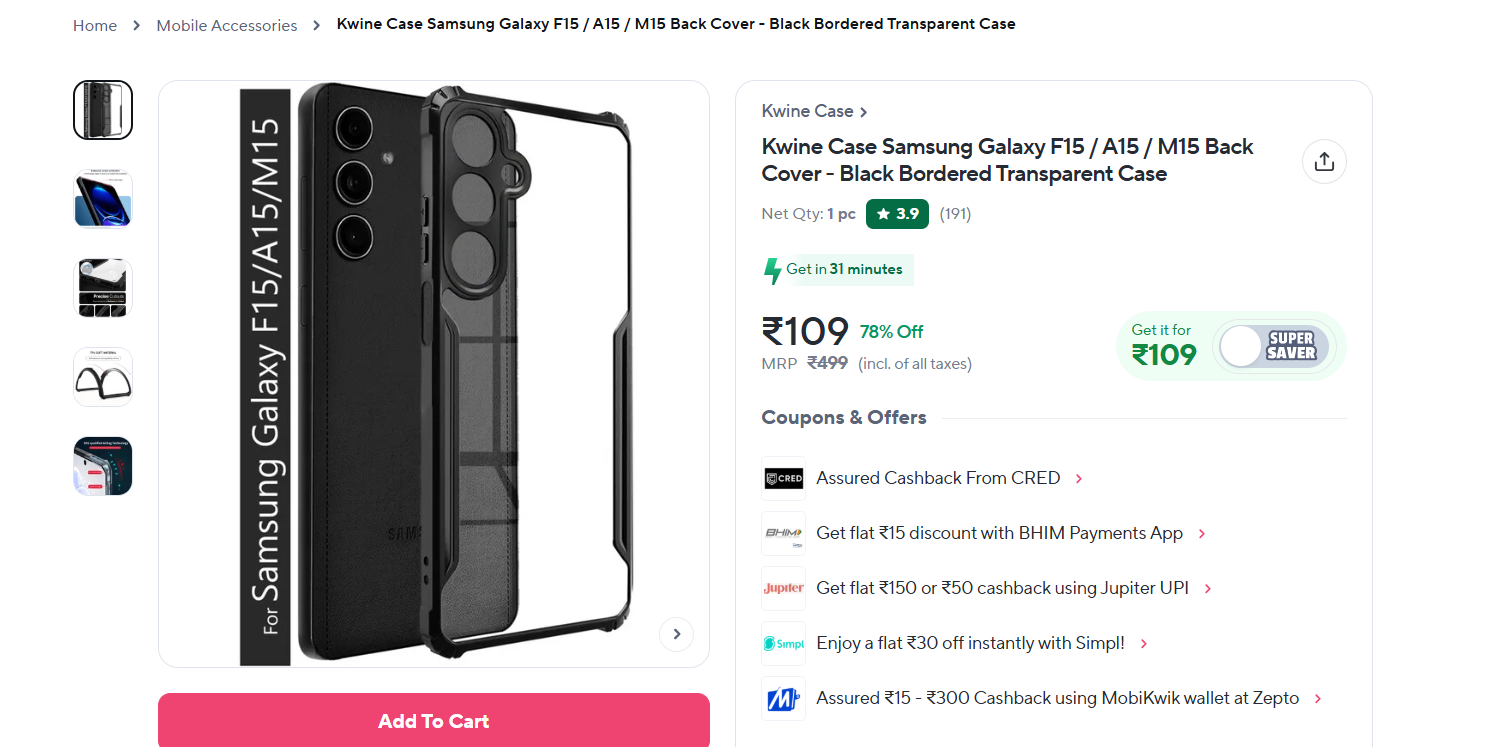Click the CRED logo icon
This screenshot has width=1488, height=747.
pos(783,478)
